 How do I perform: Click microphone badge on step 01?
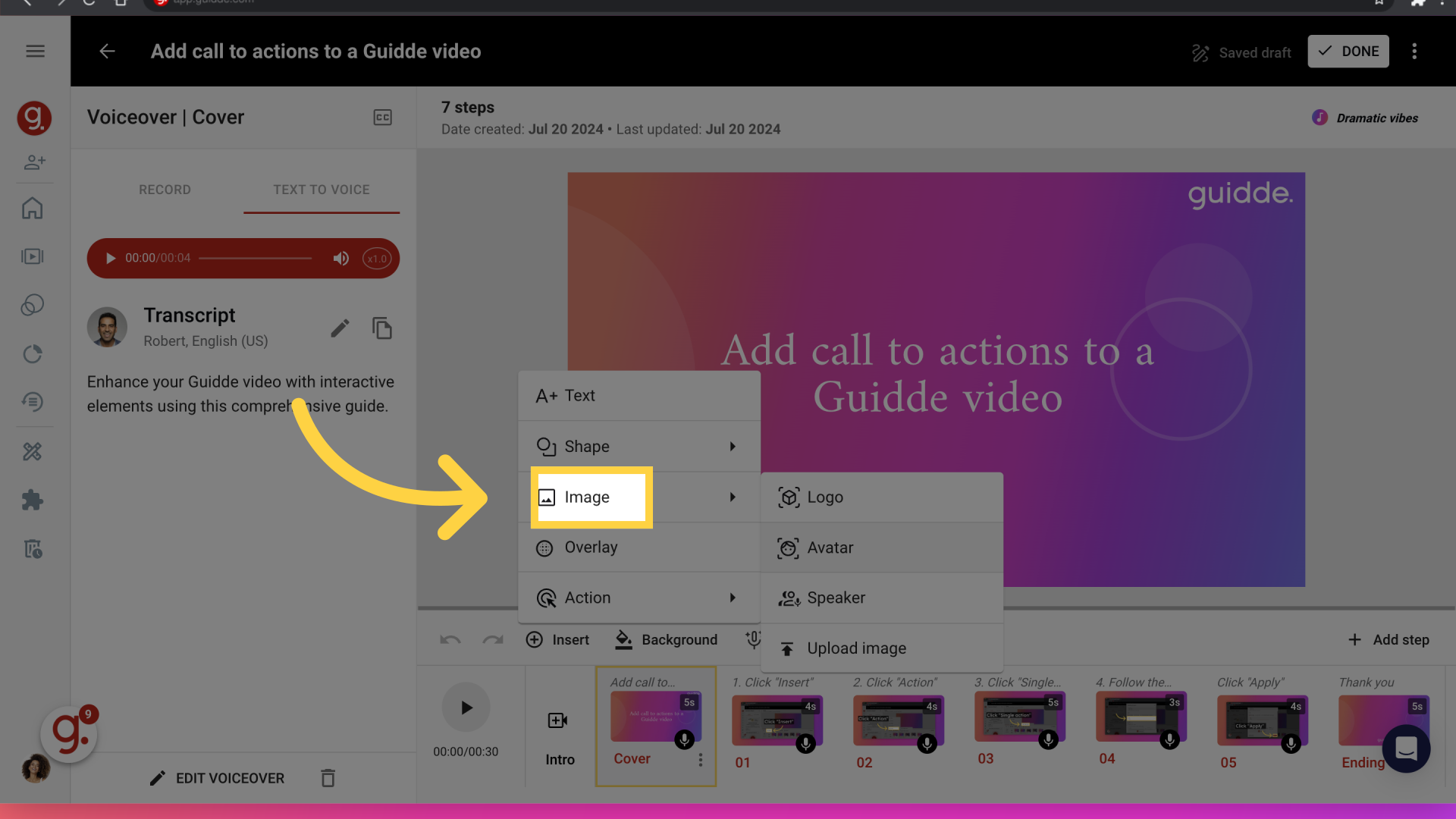tap(805, 744)
